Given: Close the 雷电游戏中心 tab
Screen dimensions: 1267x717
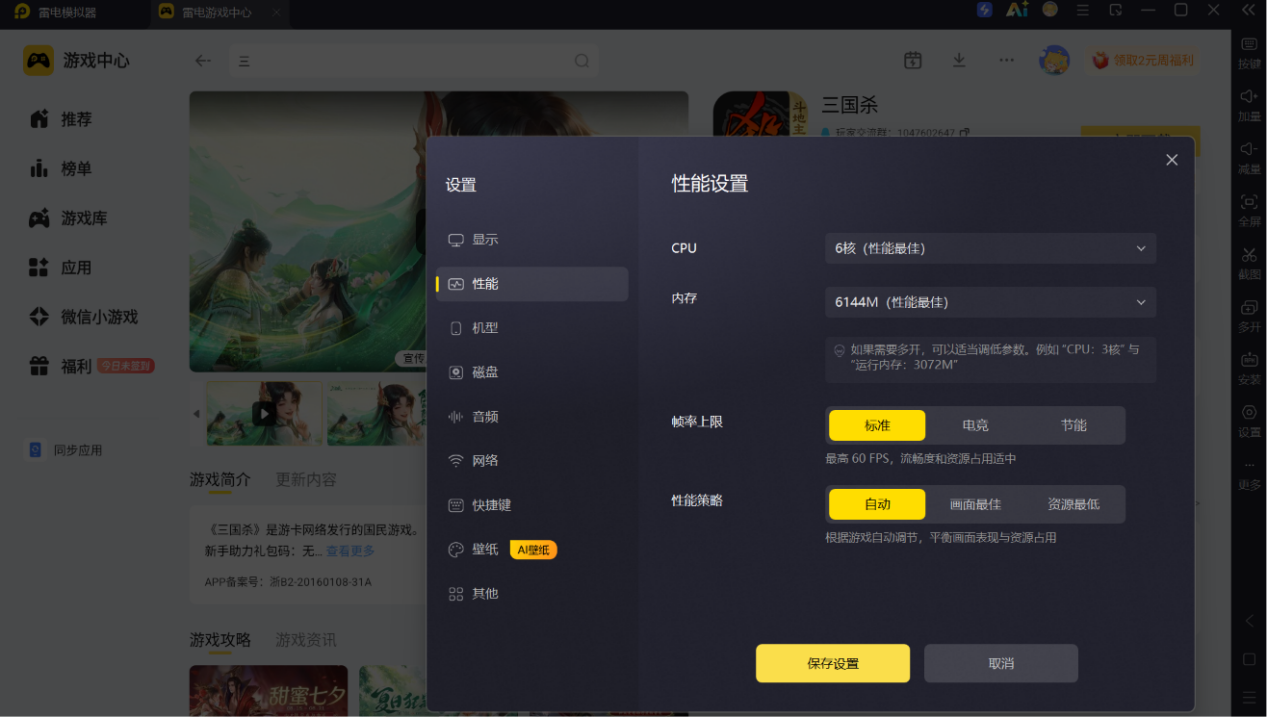Looking at the screenshot, I should pyautogui.click(x=276, y=12).
